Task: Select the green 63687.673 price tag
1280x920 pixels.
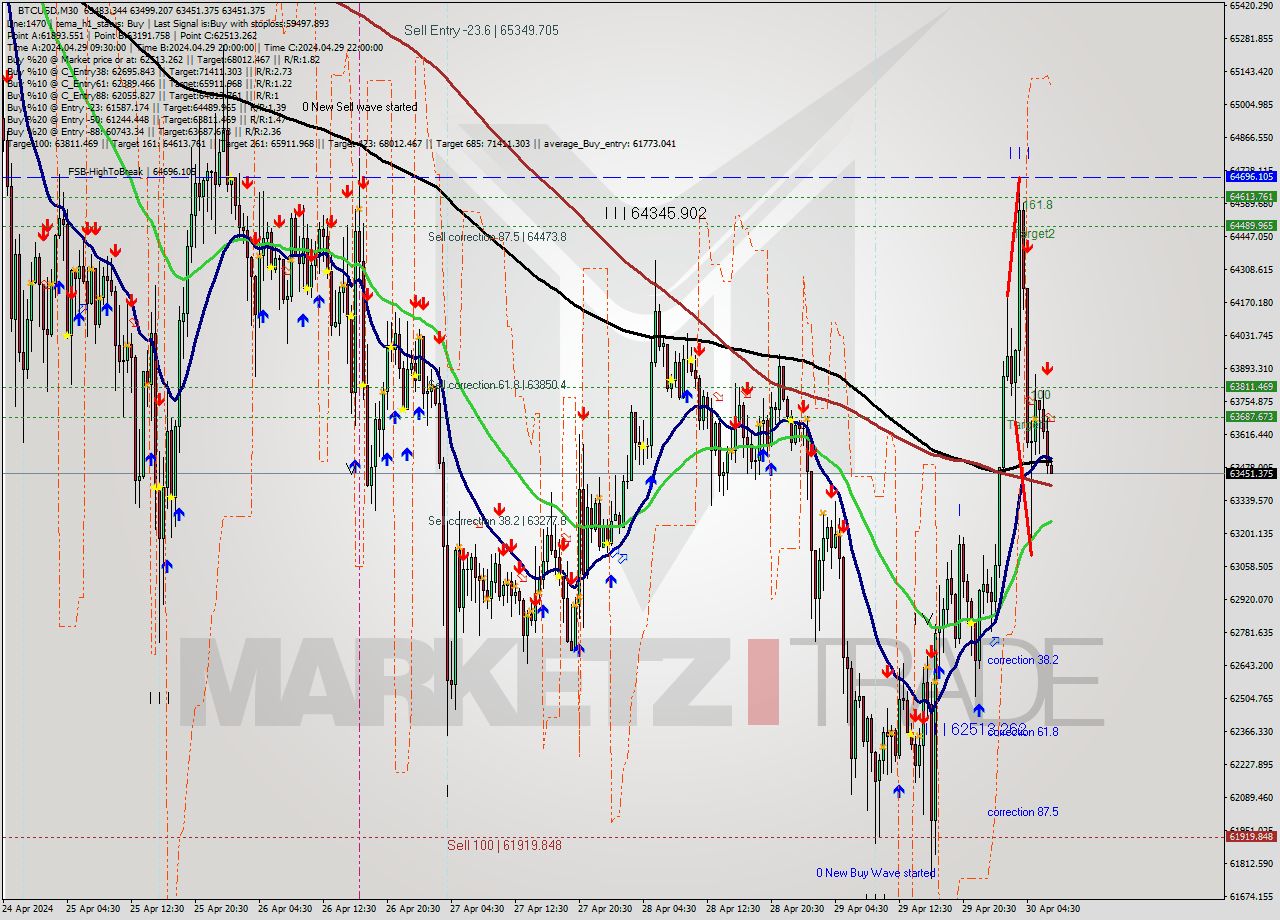Action: [1251, 416]
